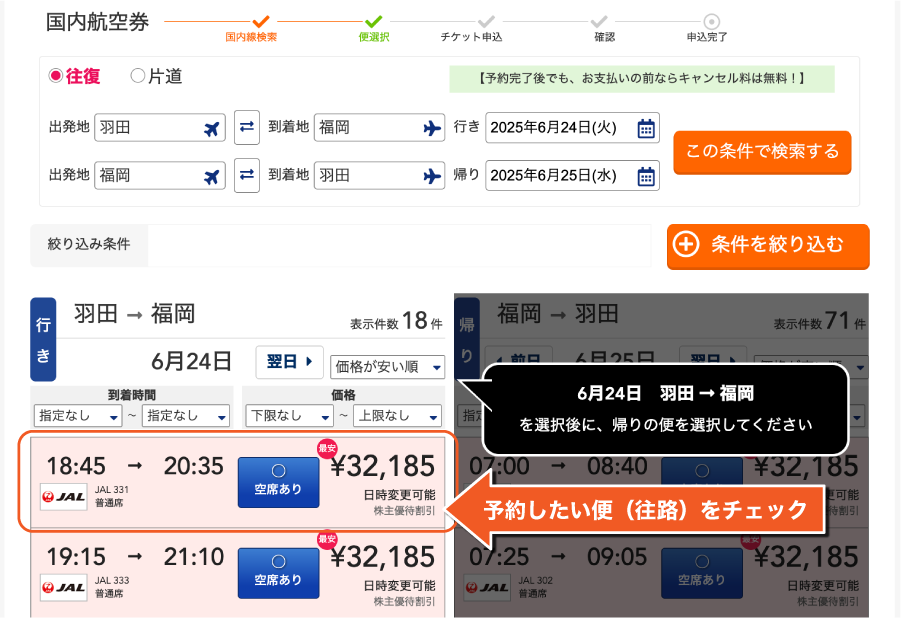
Task: Swap Haneda and Fukuoka on the outbound row
Action: [x=247, y=128]
